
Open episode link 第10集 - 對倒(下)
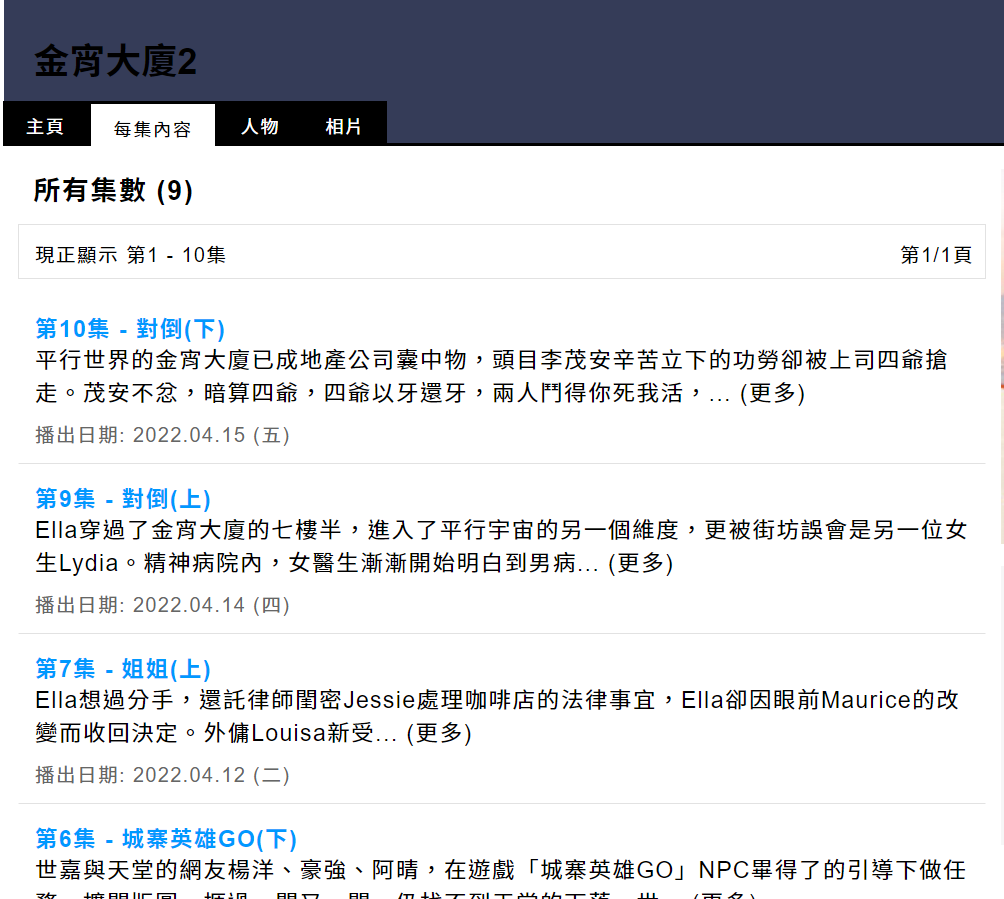(130, 329)
